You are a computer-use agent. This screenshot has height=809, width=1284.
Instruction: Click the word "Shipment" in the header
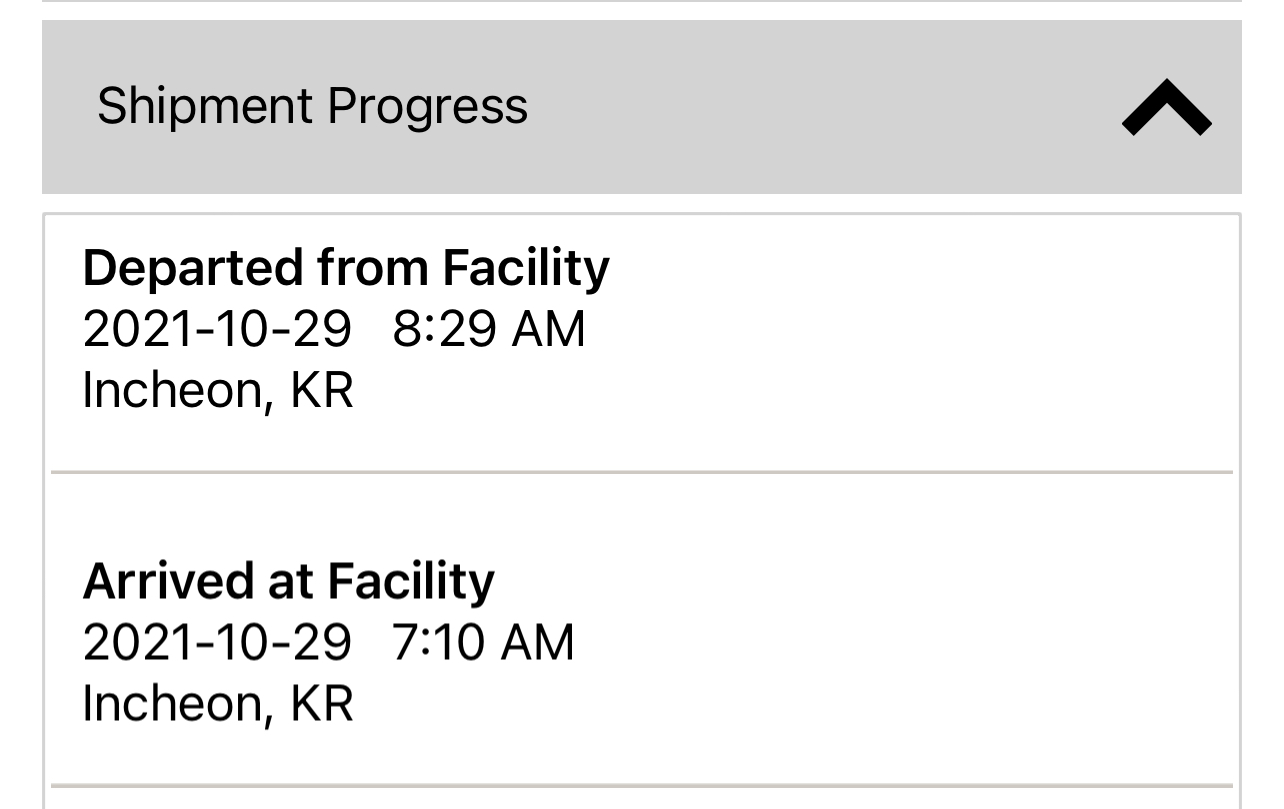[204, 106]
